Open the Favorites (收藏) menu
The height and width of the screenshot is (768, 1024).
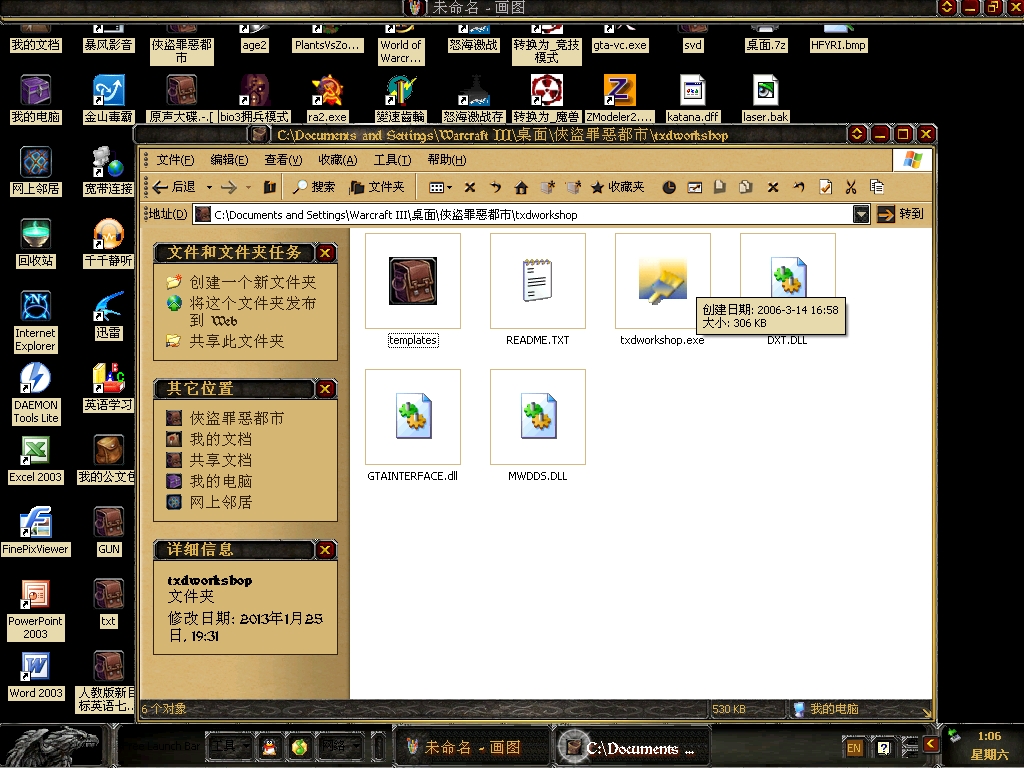click(x=338, y=160)
